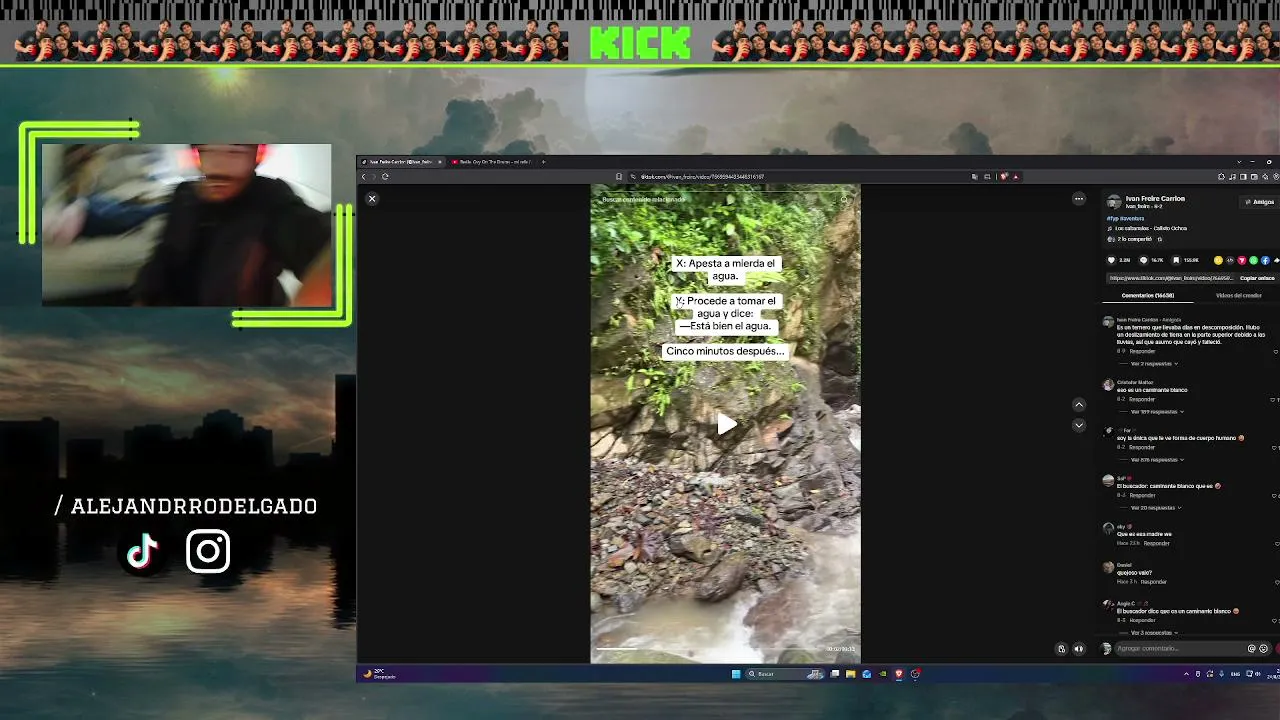Like Ivan Freire Carrion's pinned comment

pyautogui.click(x=1275, y=351)
